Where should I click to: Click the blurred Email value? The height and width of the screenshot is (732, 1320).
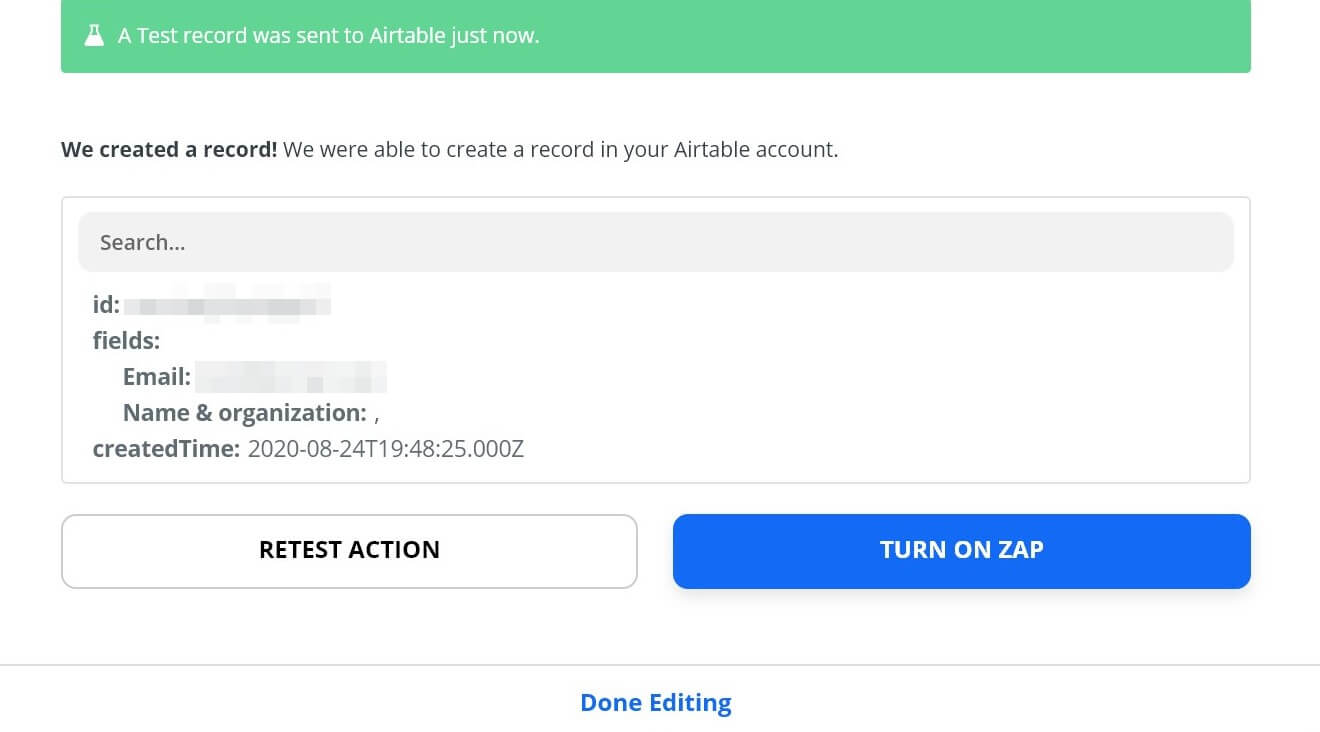291,377
